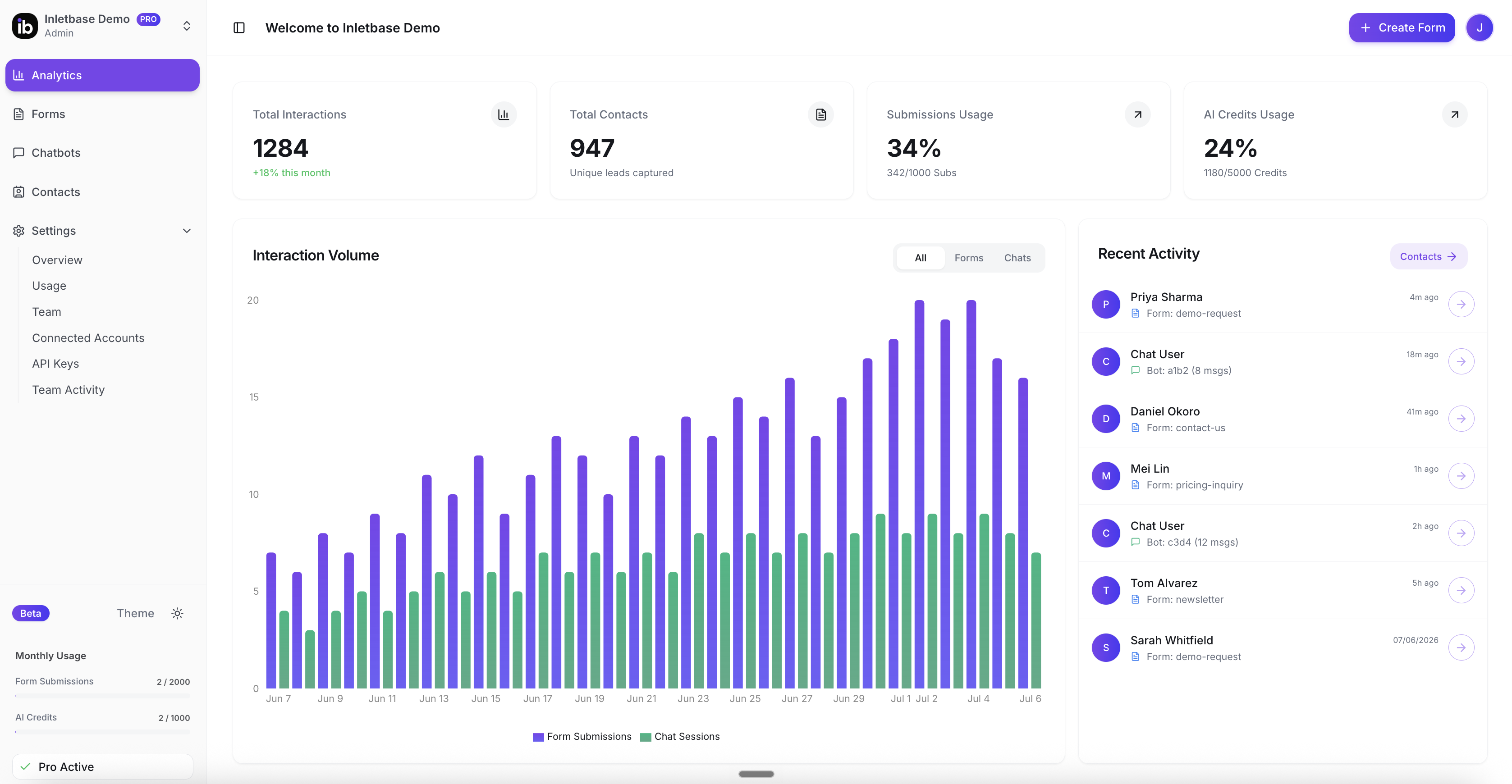Click Mei Lin avatar M
Screen dimensions: 1512x784
click(1106, 476)
